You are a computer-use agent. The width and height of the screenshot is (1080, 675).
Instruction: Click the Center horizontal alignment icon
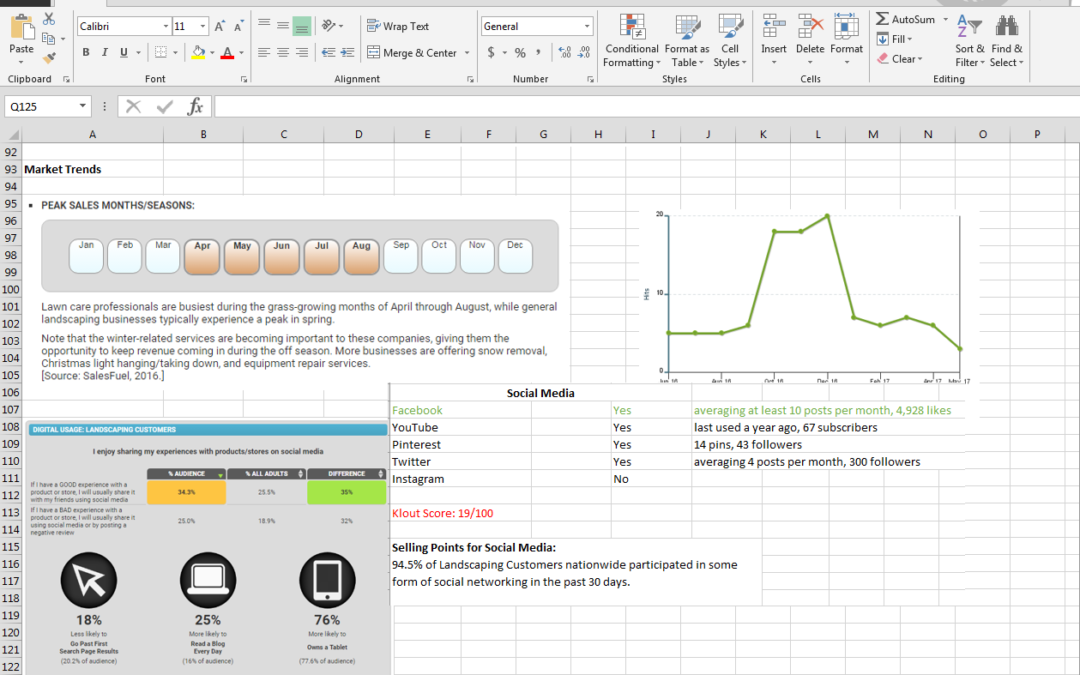pos(283,53)
